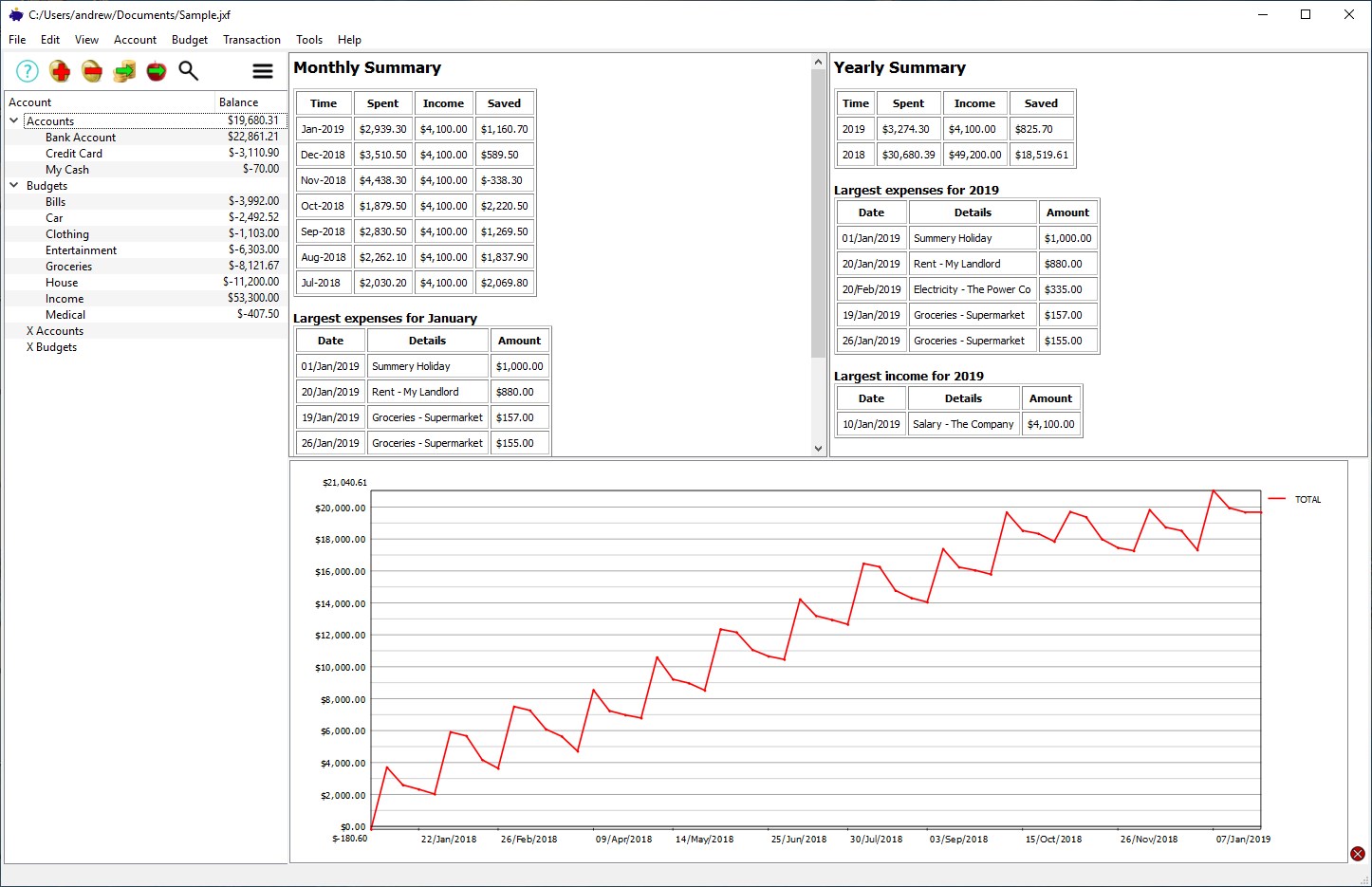
Task: Click the Balance column header
Action: tap(250, 102)
